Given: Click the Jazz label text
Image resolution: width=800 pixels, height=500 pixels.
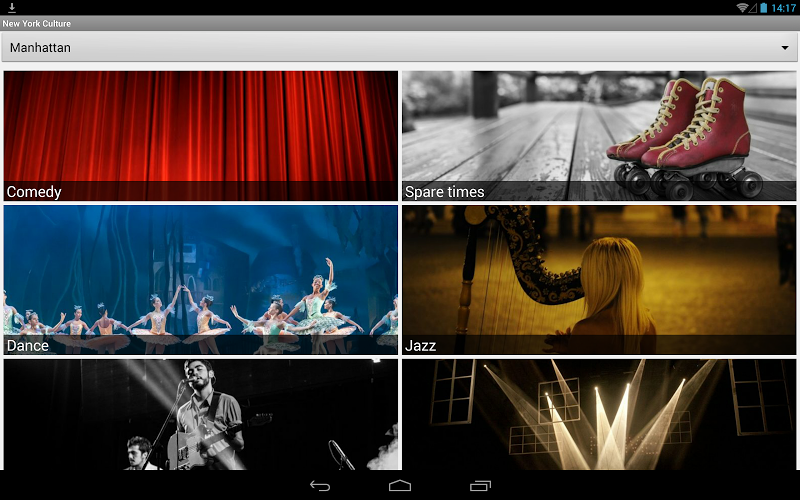Looking at the screenshot, I should 420,345.
